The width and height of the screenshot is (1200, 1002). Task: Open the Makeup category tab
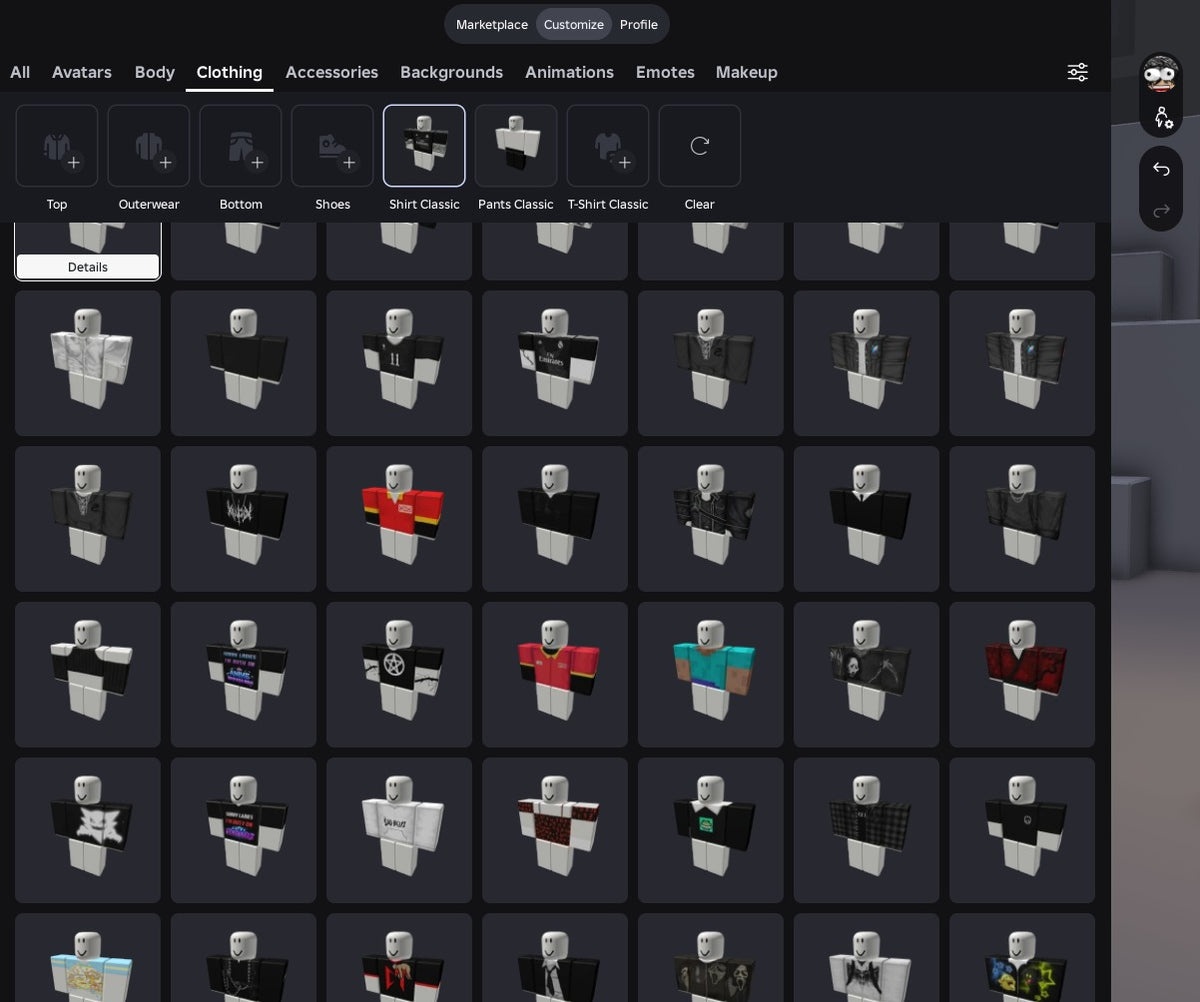pos(747,72)
